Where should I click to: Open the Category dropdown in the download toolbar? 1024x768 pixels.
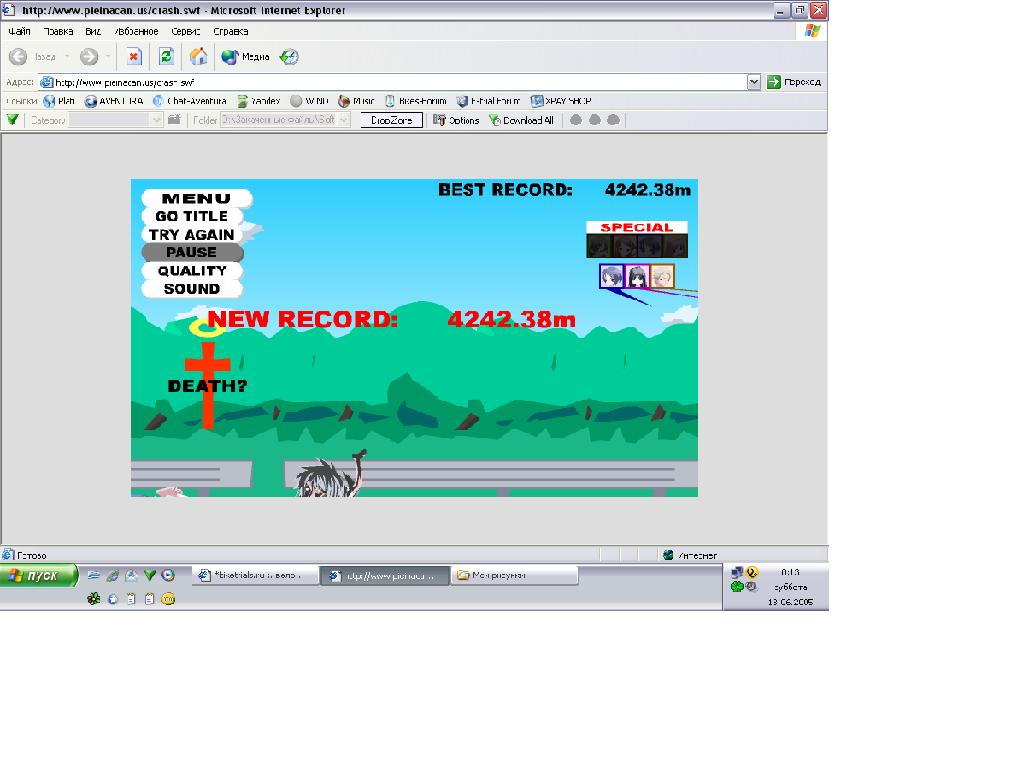pyautogui.click(x=156, y=120)
